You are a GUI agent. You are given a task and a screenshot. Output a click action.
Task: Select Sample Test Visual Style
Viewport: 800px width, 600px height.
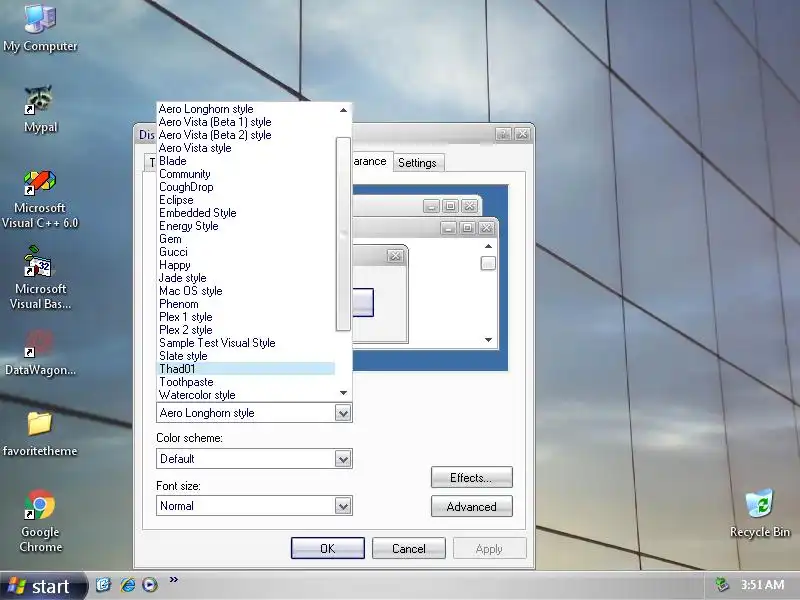tap(245, 343)
